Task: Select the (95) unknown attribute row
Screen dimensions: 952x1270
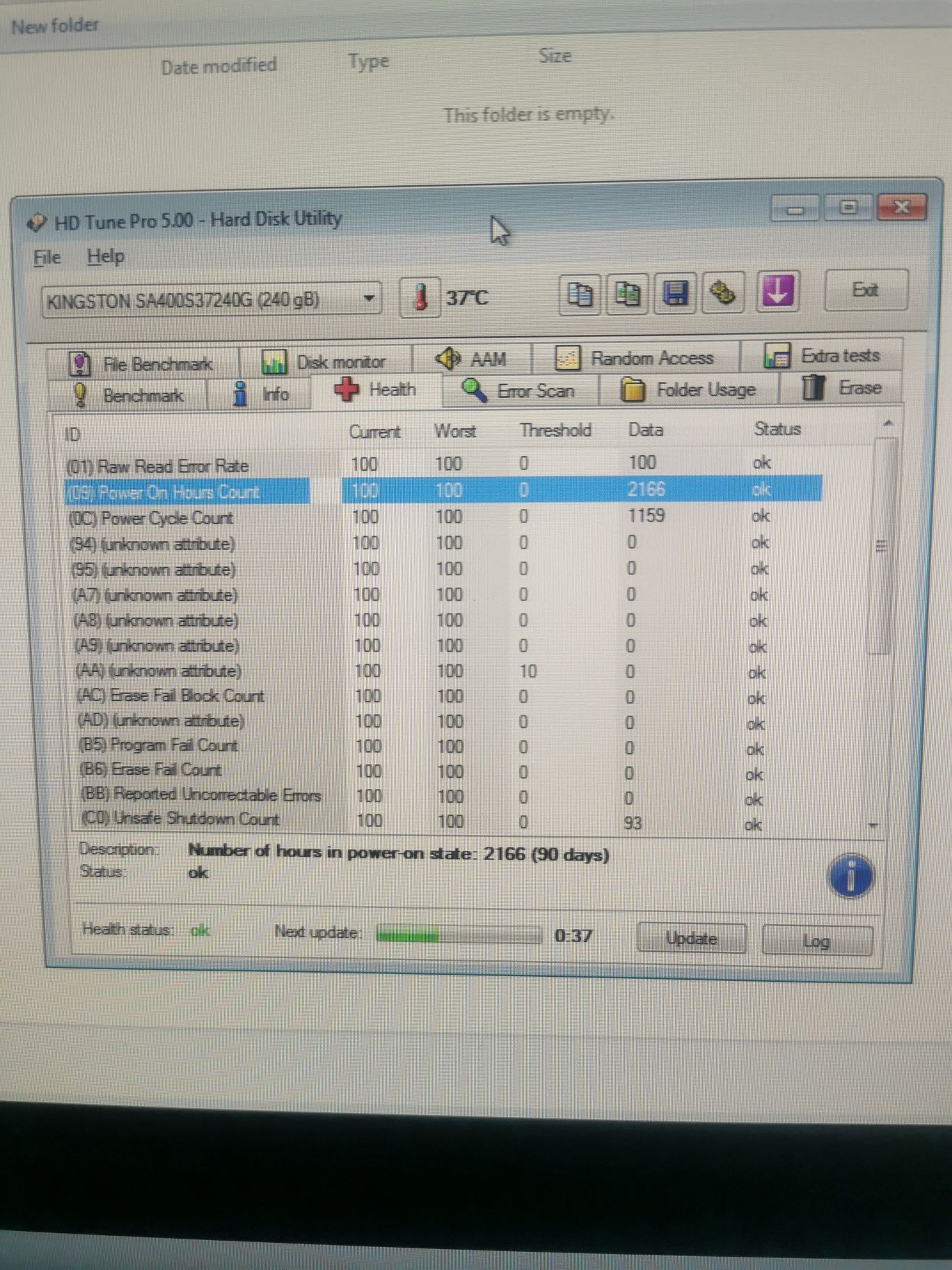Action: 444,569
